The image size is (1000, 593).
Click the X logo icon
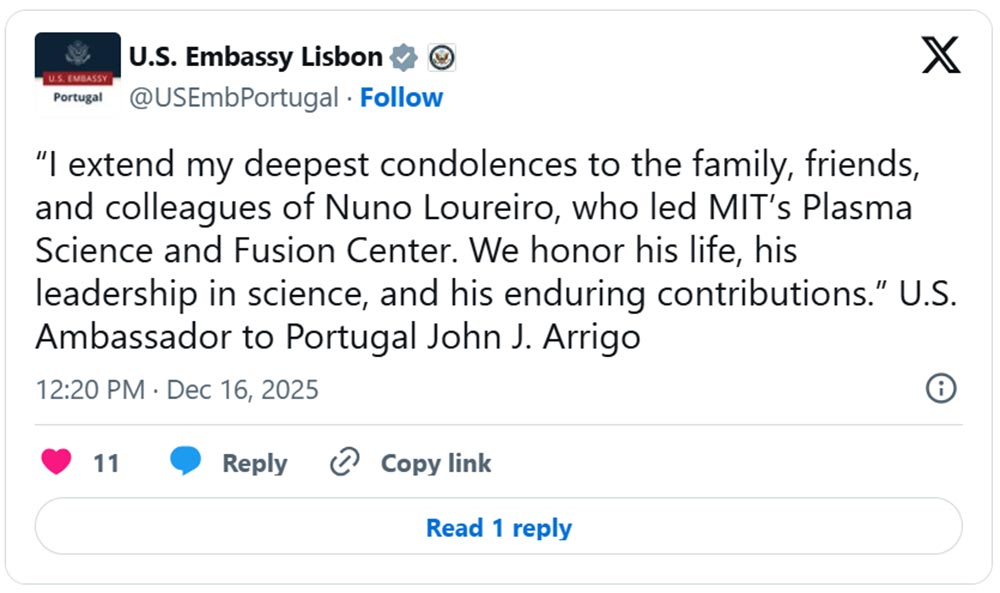pos(940,55)
